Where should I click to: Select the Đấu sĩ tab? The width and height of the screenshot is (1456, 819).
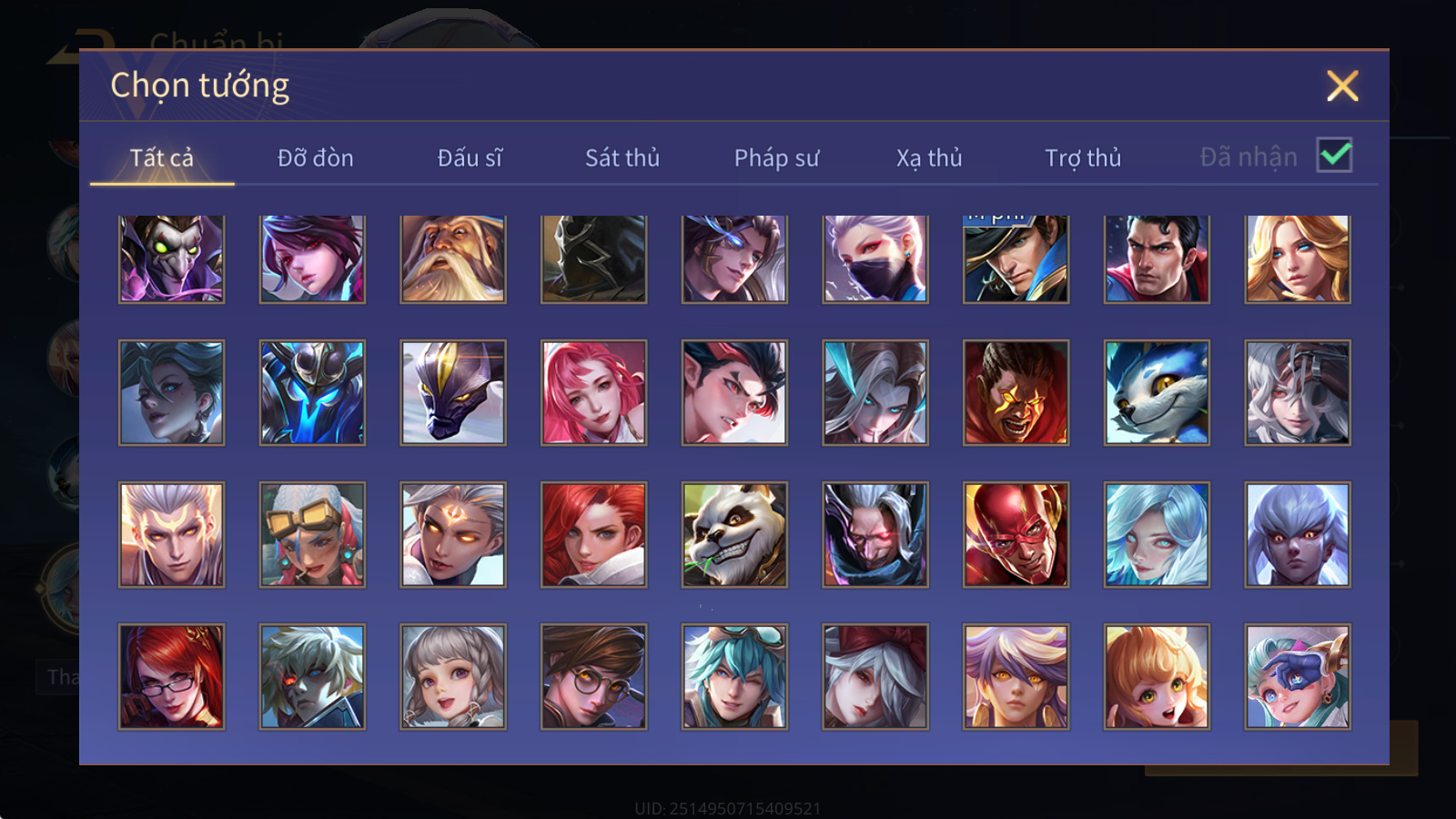470,158
